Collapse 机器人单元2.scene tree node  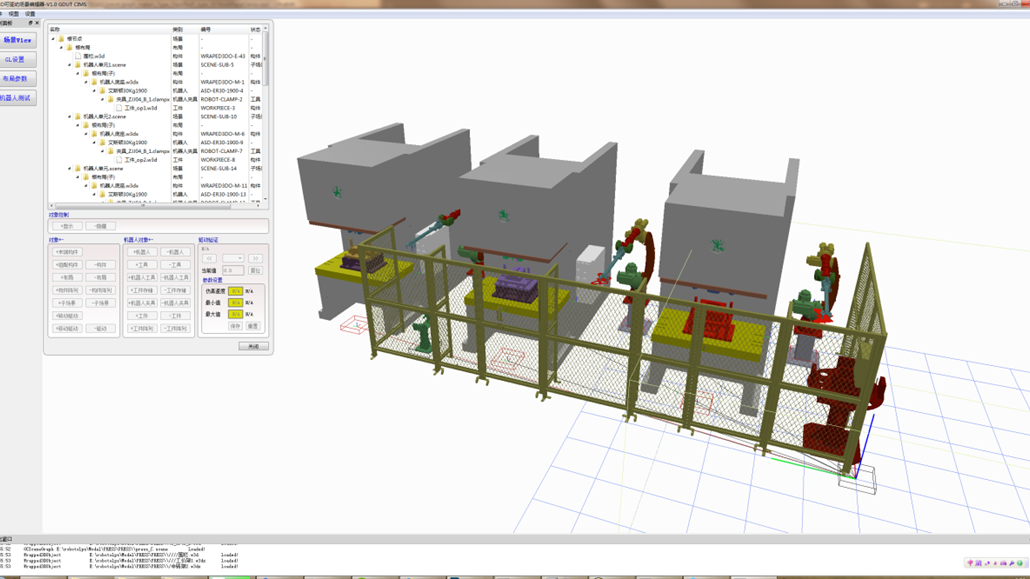(x=70, y=116)
